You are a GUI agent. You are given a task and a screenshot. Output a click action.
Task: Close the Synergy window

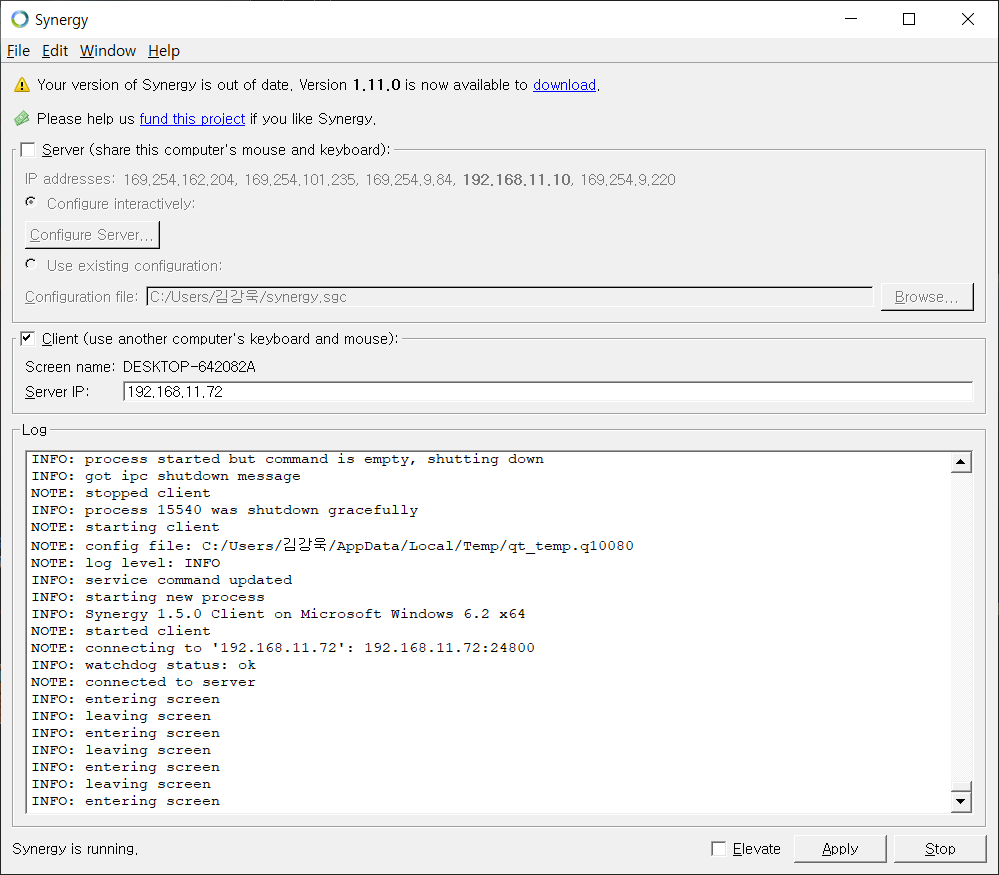(x=968, y=19)
